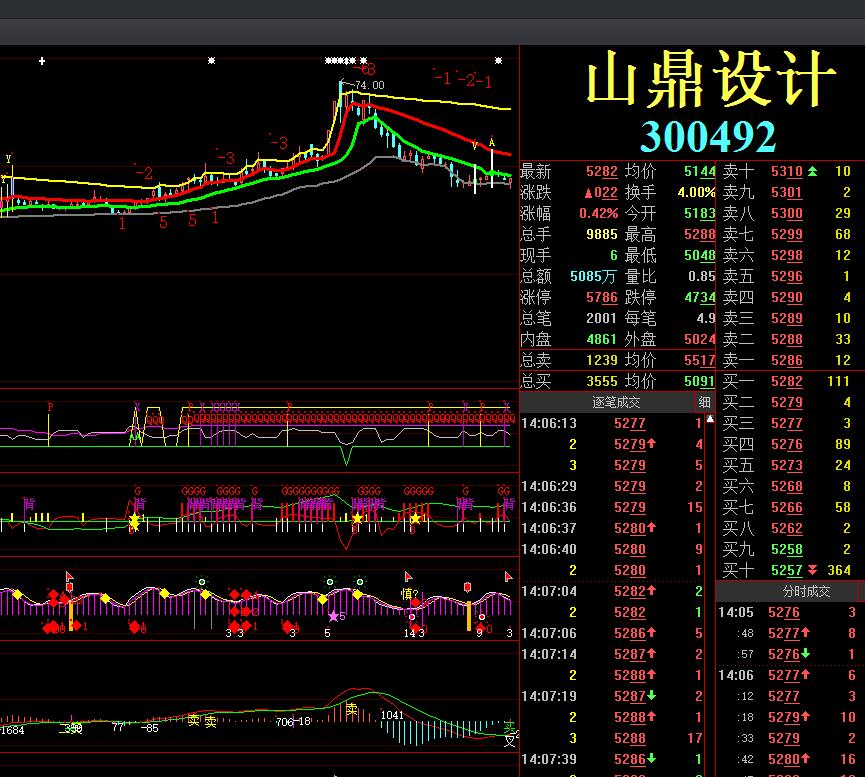Click the 14:06:13 tick row time
The width and height of the screenshot is (865, 777).
[549, 423]
